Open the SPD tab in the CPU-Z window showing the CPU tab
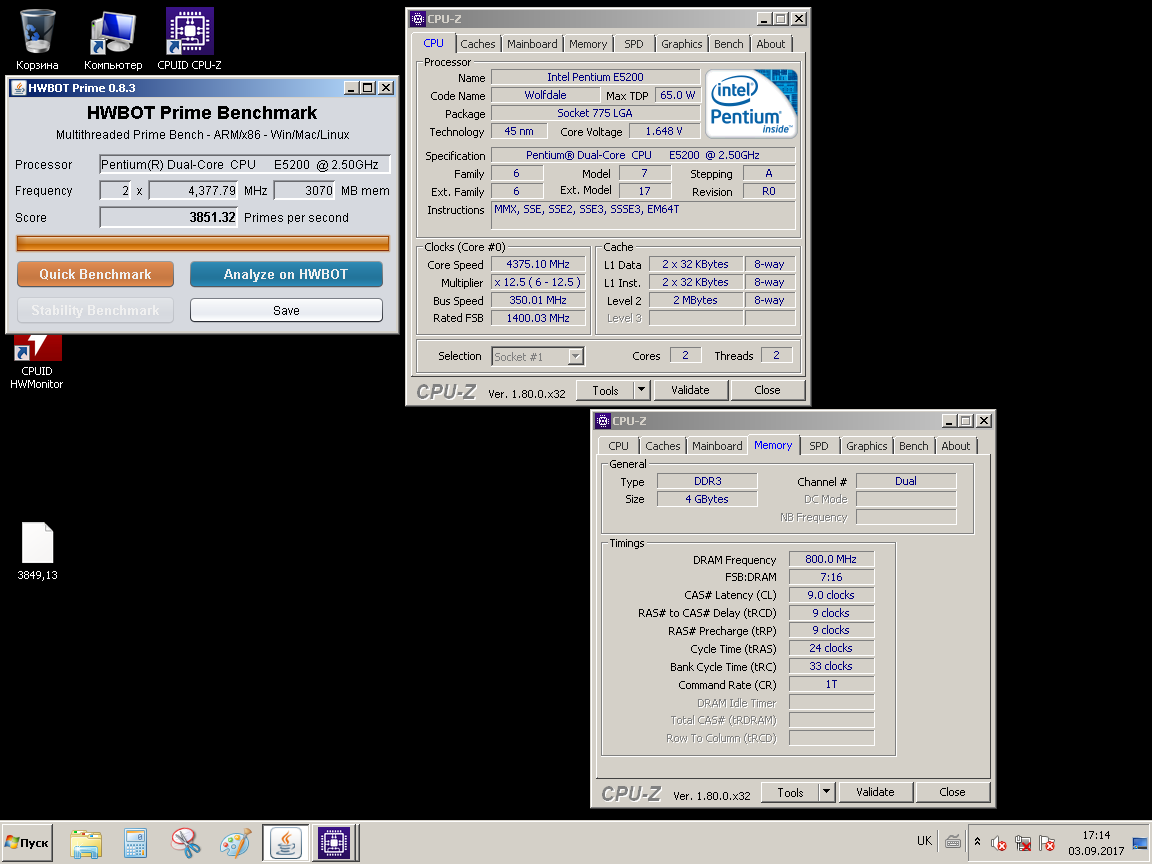The image size is (1152, 864). click(633, 44)
